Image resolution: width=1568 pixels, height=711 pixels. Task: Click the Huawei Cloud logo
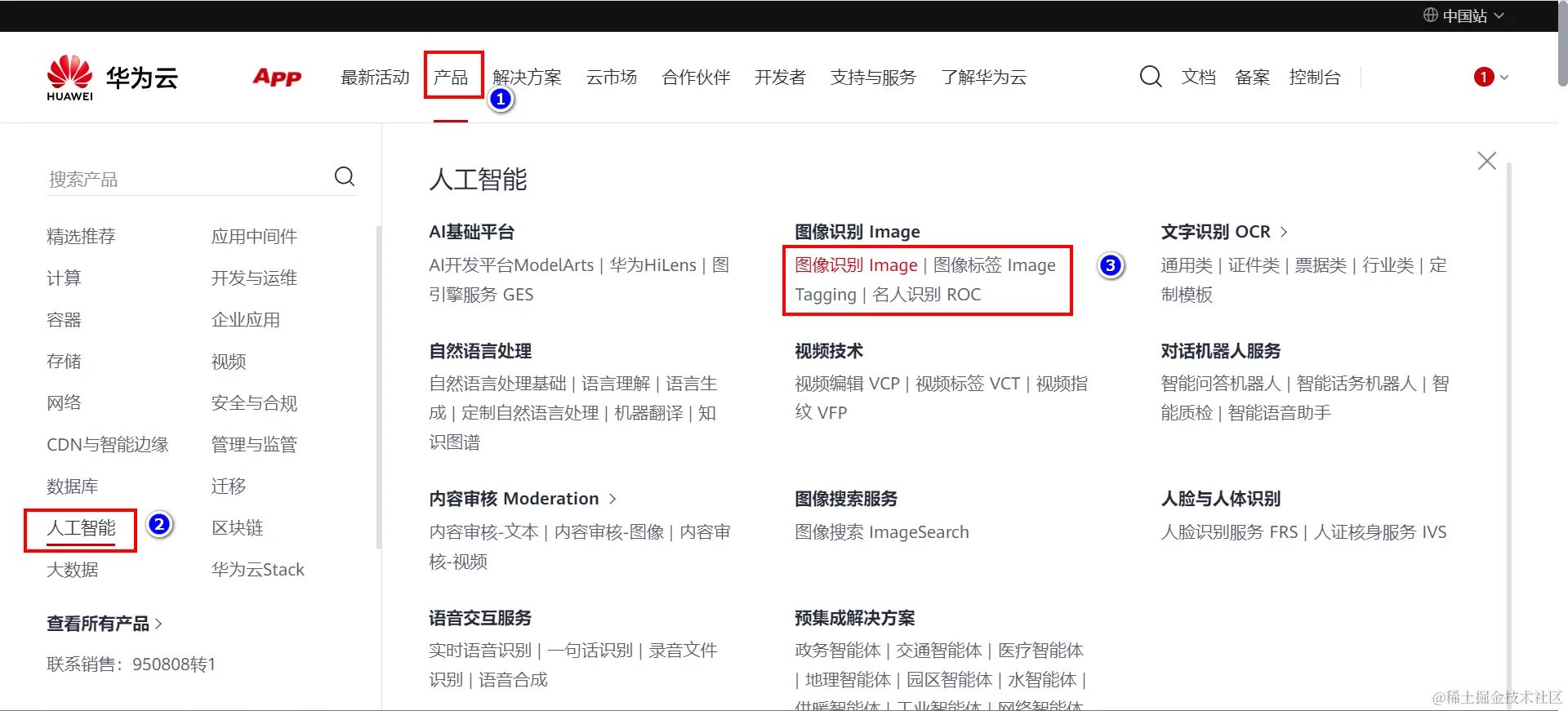point(112,78)
